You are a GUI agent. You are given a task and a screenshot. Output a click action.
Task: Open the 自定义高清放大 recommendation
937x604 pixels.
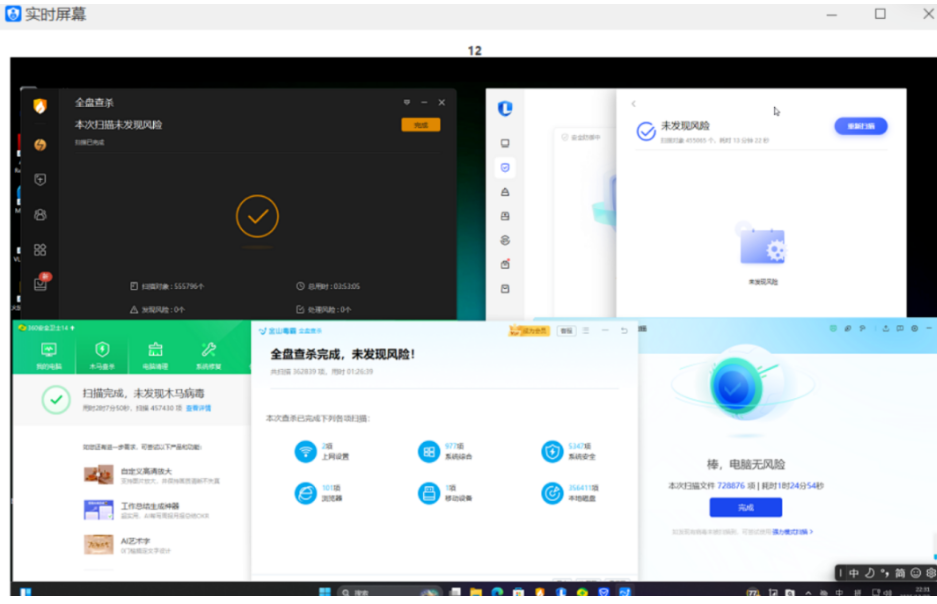click(152, 475)
